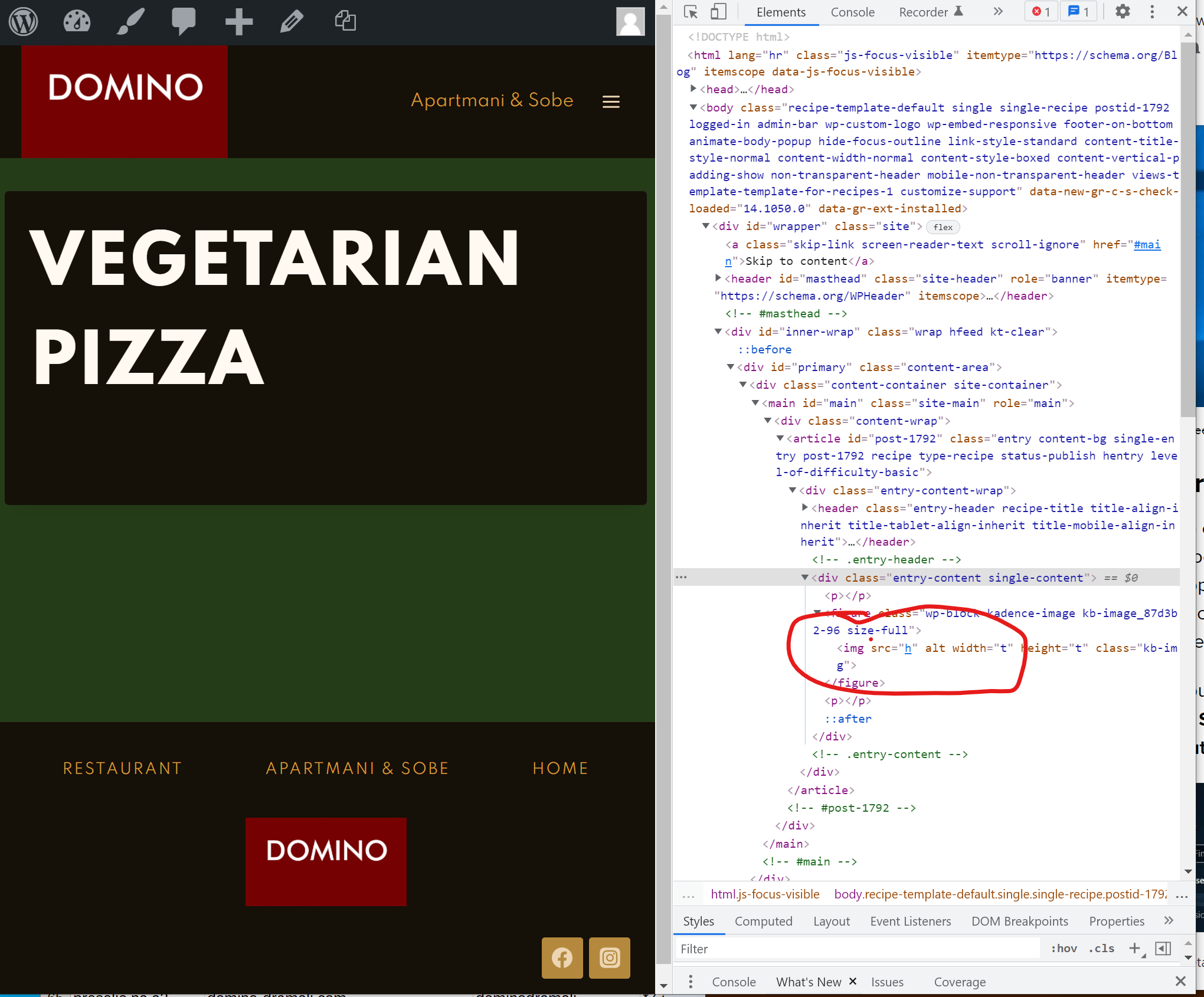The height and width of the screenshot is (997, 1204).
Task: Open the Event Listeners tab
Action: [910, 921]
